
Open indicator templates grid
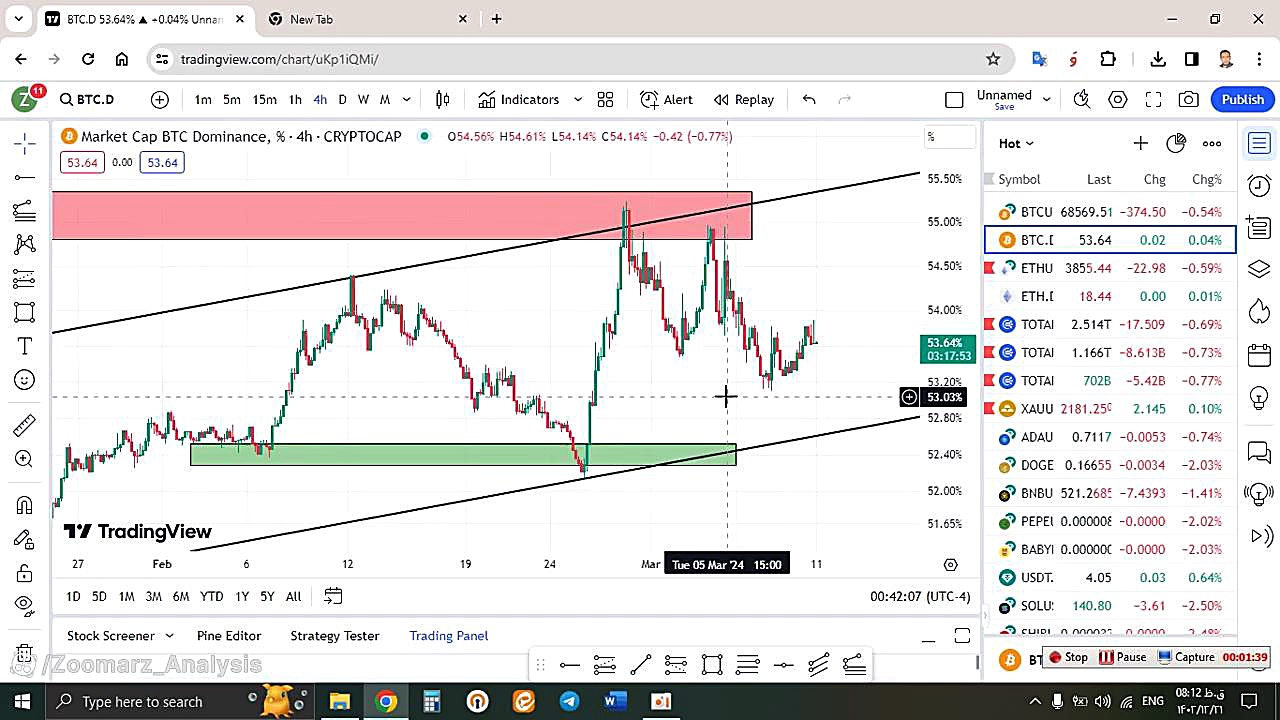coord(605,99)
